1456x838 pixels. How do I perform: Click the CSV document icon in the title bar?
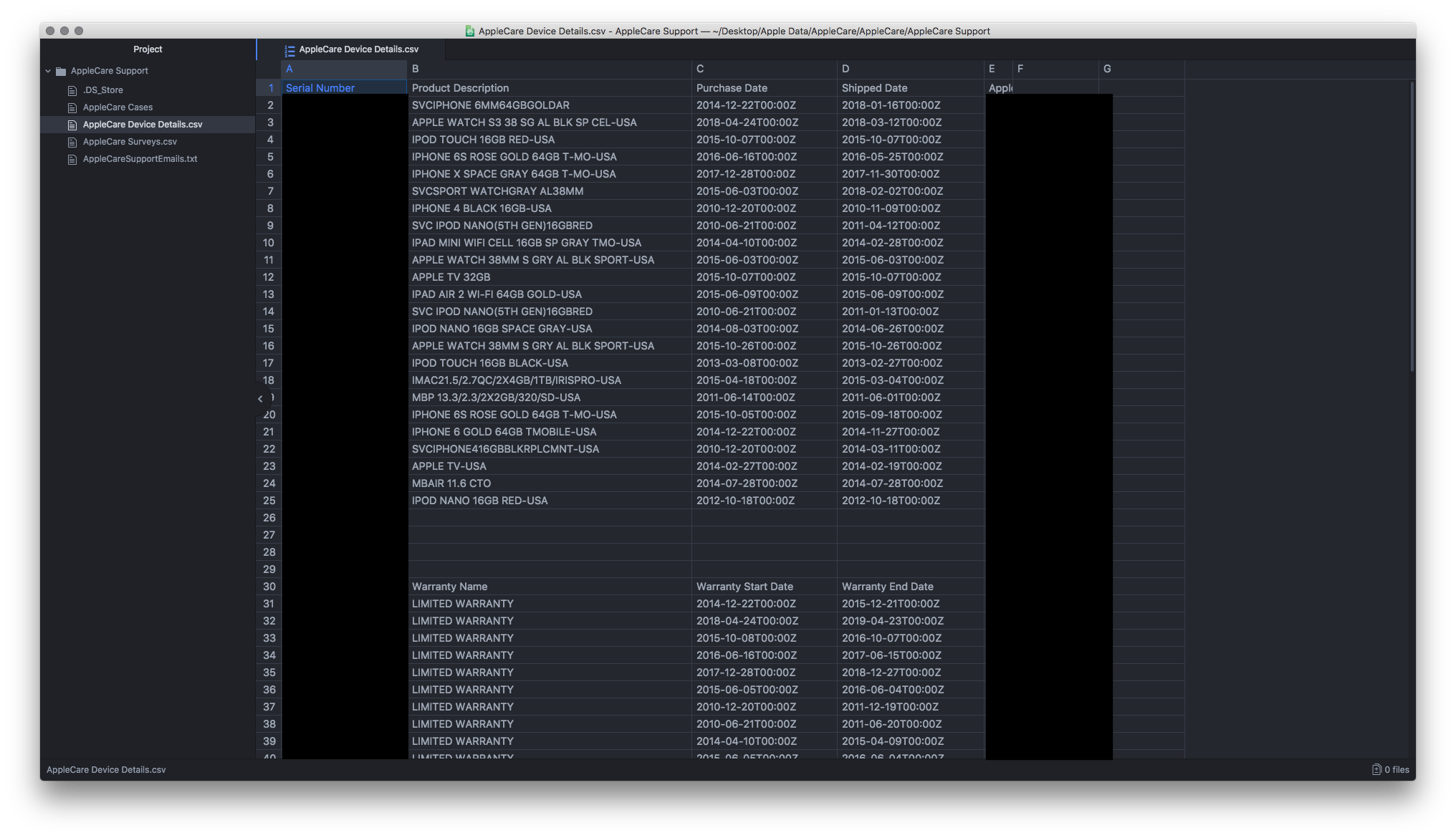[x=470, y=31]
